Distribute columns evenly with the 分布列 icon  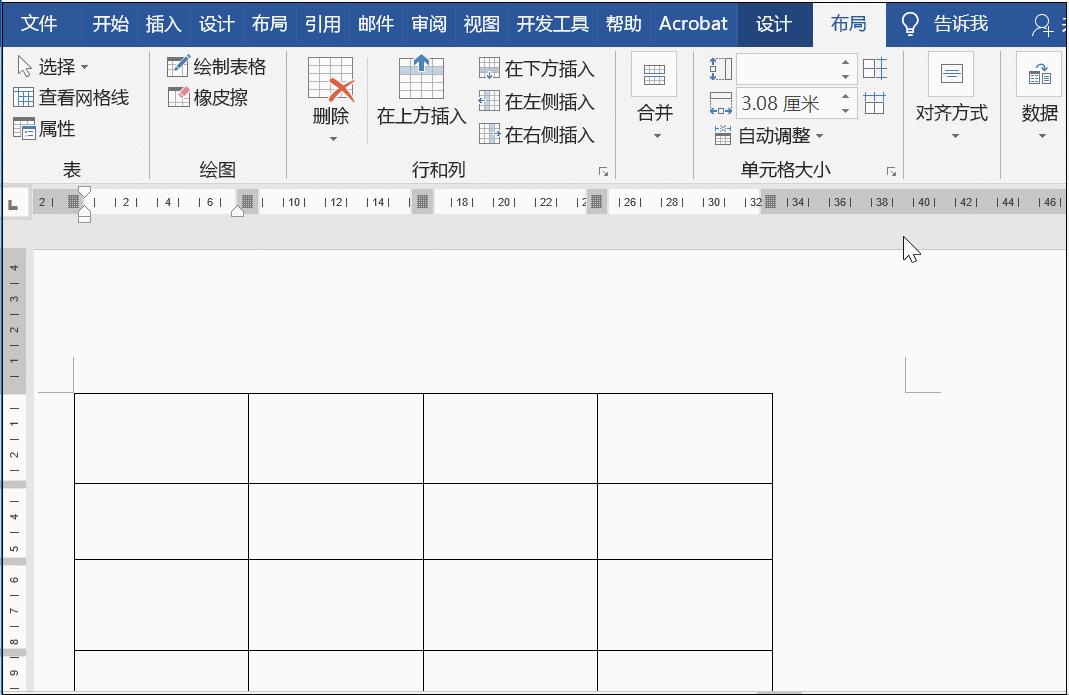pos(875,103)
